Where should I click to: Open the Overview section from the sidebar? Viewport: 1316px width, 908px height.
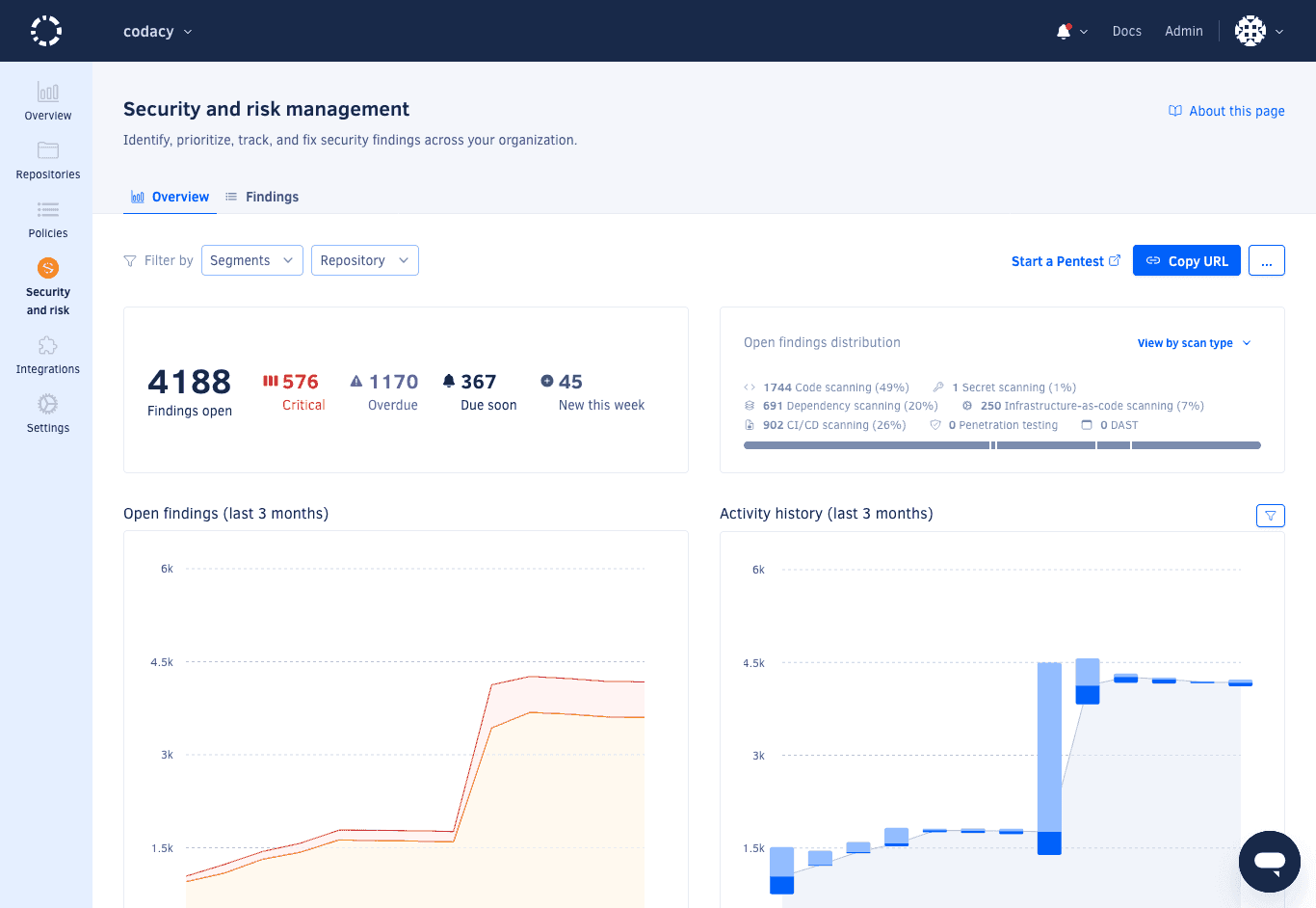pos(46,101)
